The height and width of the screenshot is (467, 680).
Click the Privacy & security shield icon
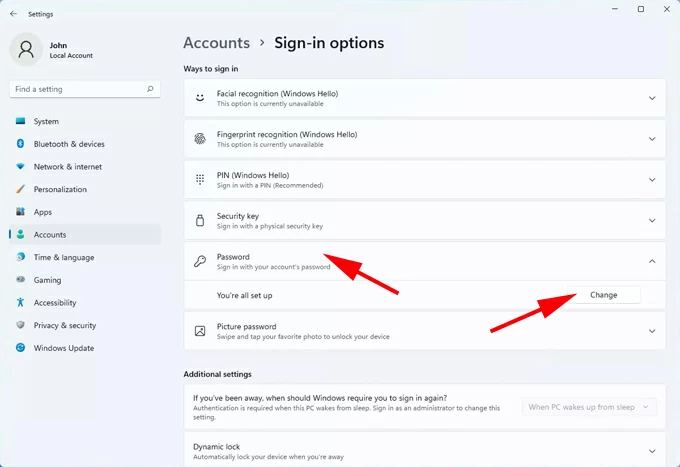point(20,325)
